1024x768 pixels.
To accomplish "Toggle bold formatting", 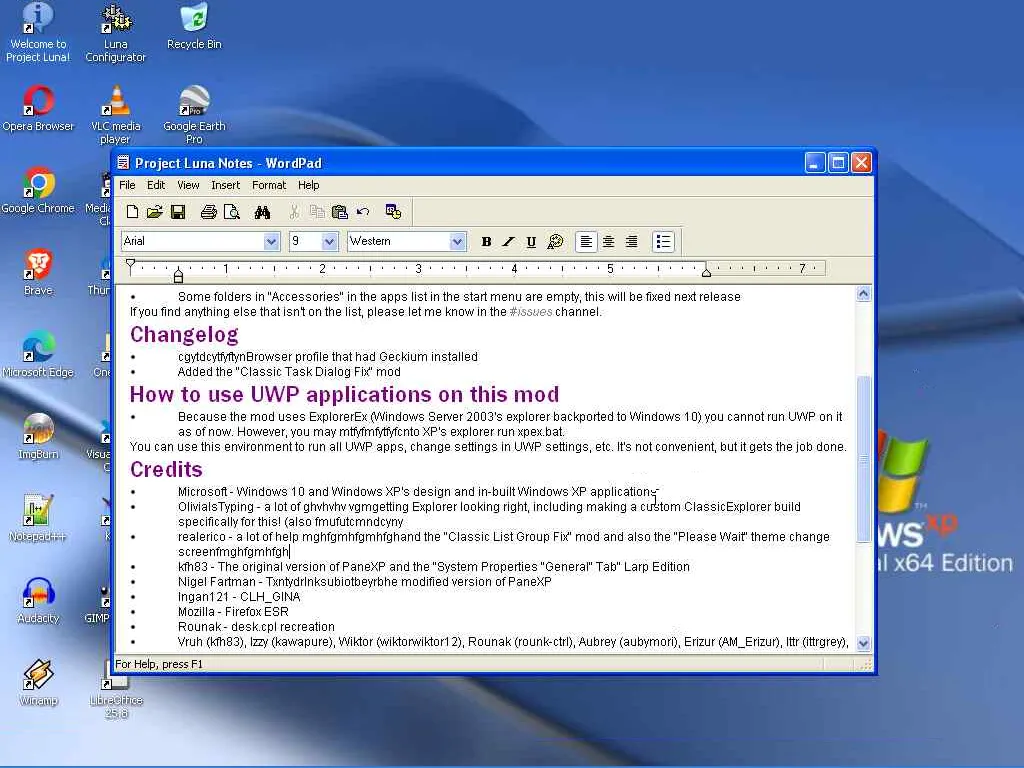I will [487, 242].
